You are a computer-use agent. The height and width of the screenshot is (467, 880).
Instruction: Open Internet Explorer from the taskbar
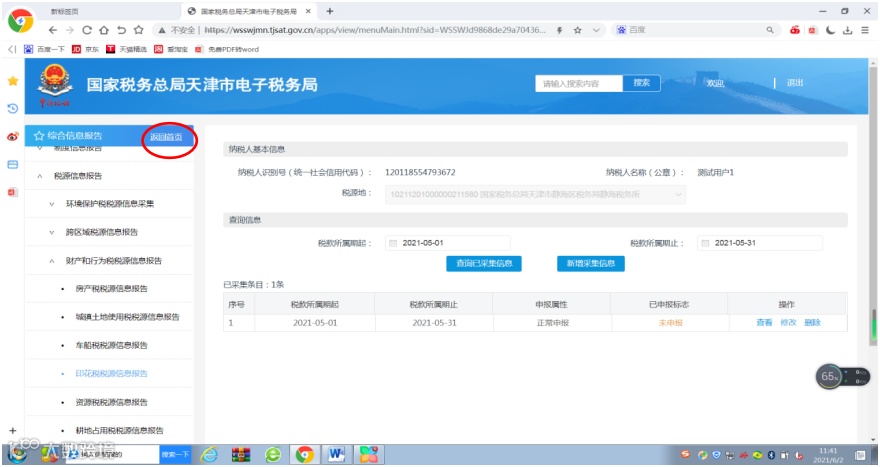pyautogui.click(x=209, y=454)
